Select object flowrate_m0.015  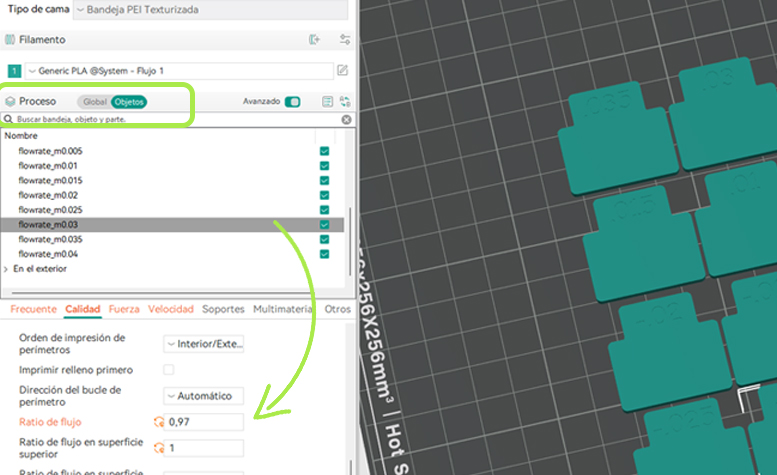[50, 180]
